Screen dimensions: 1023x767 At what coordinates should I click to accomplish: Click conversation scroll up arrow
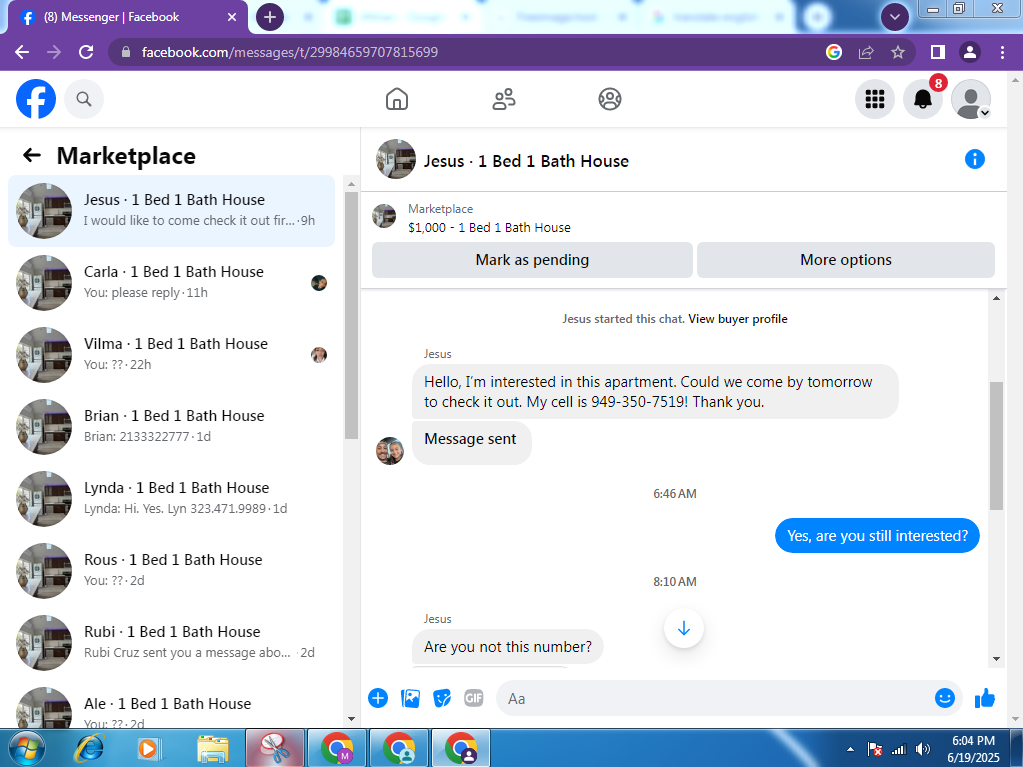point(996,299)
